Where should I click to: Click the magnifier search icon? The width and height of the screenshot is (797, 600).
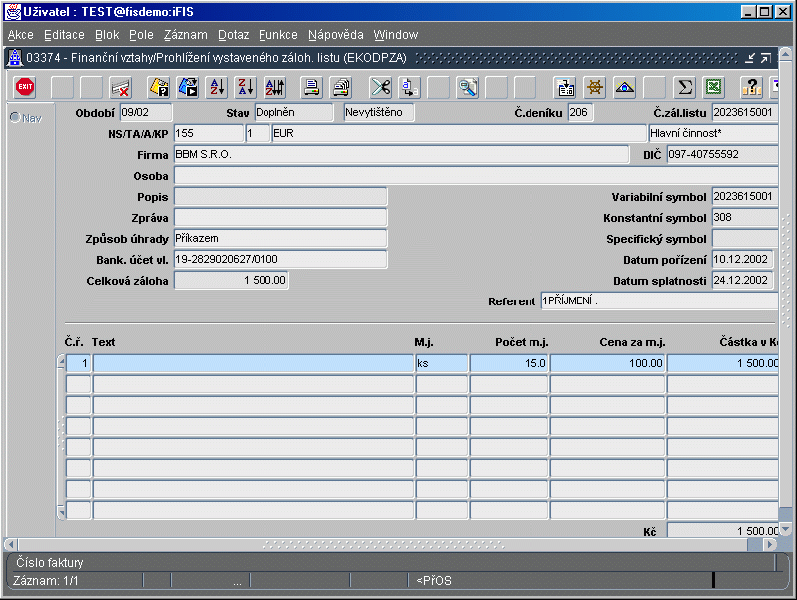(x=467, y=87)
